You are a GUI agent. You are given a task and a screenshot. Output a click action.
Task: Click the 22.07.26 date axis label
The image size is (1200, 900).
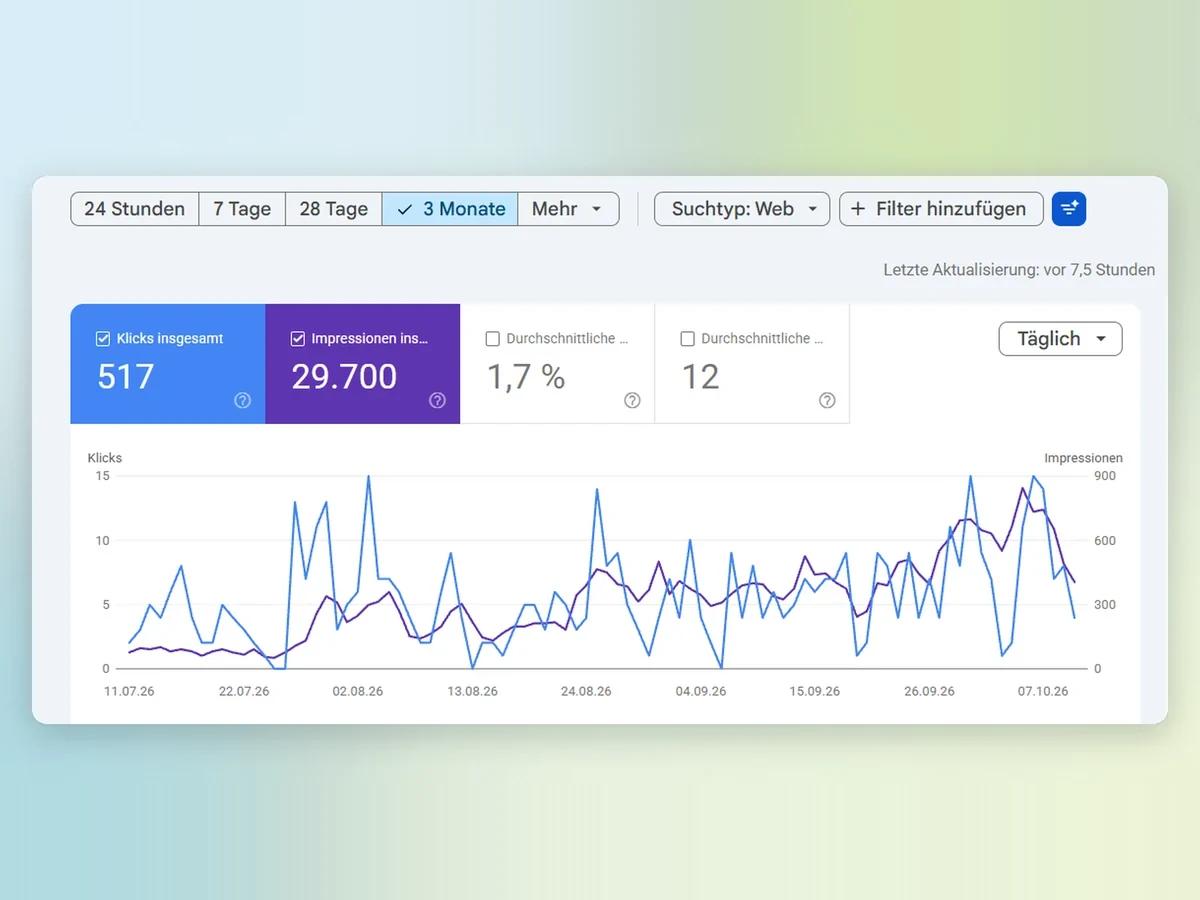pos(244,691)
